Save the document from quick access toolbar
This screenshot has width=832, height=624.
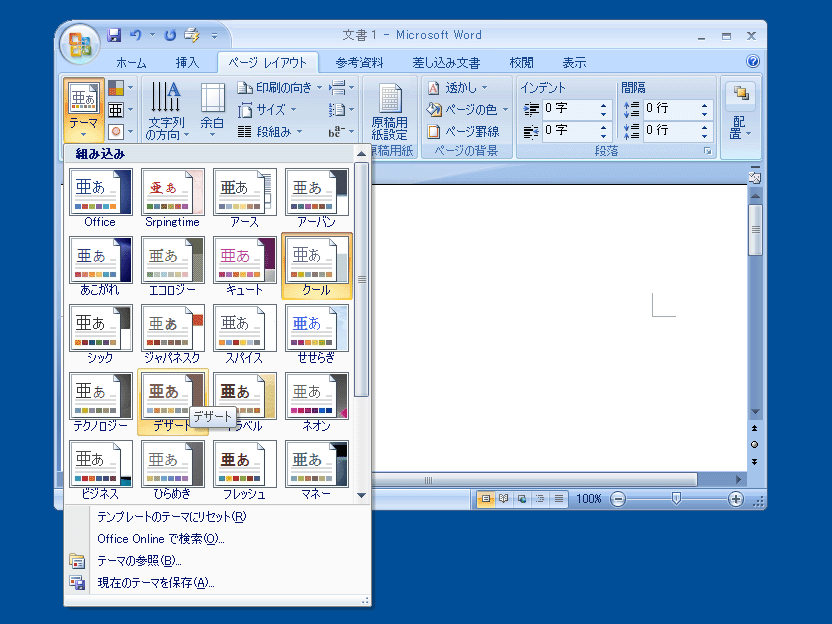(114, 36)
